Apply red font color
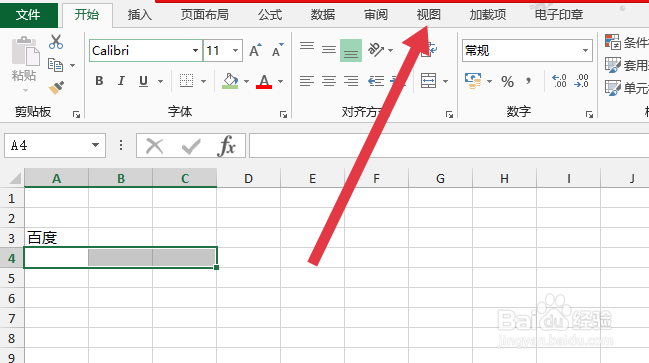649x363 pixels. point(264,81)
